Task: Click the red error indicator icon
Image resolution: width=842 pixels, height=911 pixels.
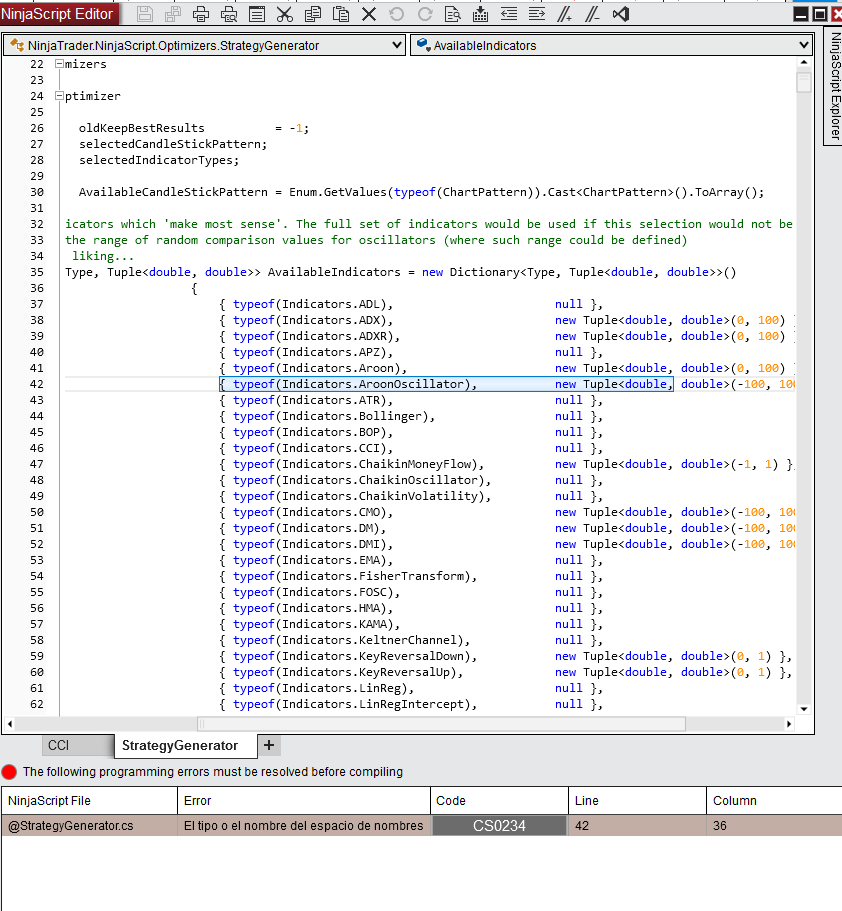Action: click(x=9, y=772)
